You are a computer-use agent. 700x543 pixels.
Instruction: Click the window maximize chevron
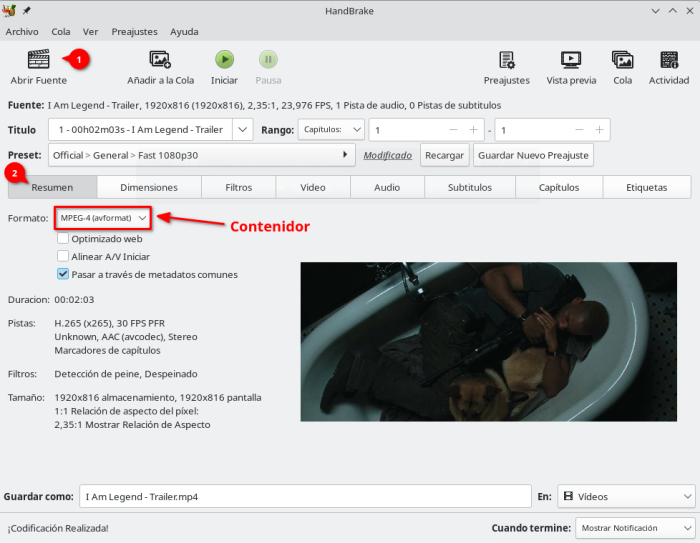point(673,11)
